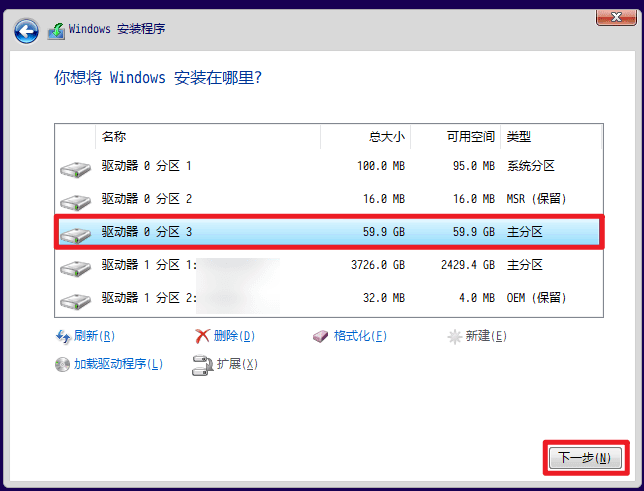The height and width of the screenshot is (491, 644).
Task: Click the 3726.0 GB total size cell
Action: pyautogui.click(x=378, y=265)
